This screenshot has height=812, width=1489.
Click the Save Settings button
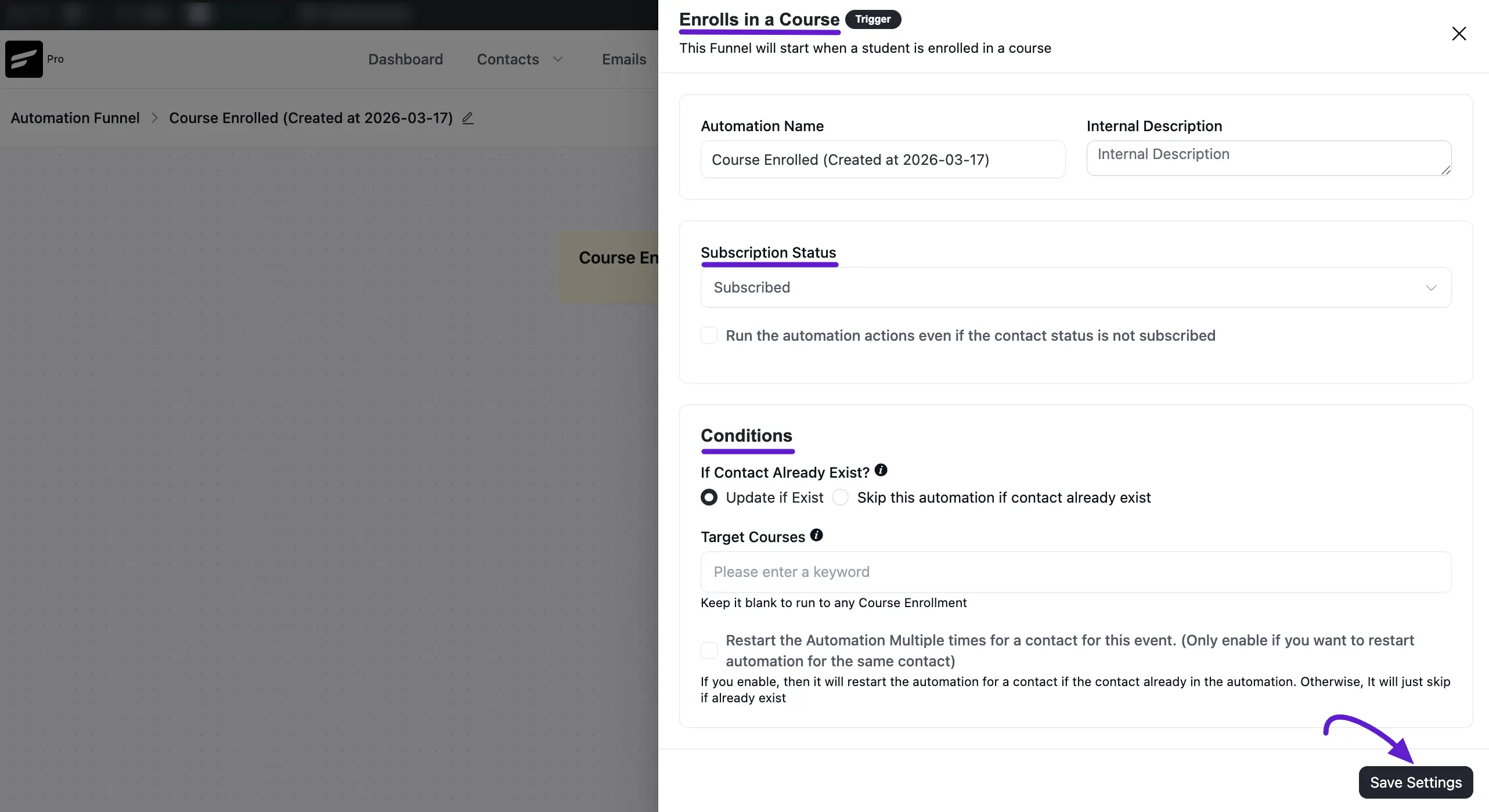click(1415, 782)
